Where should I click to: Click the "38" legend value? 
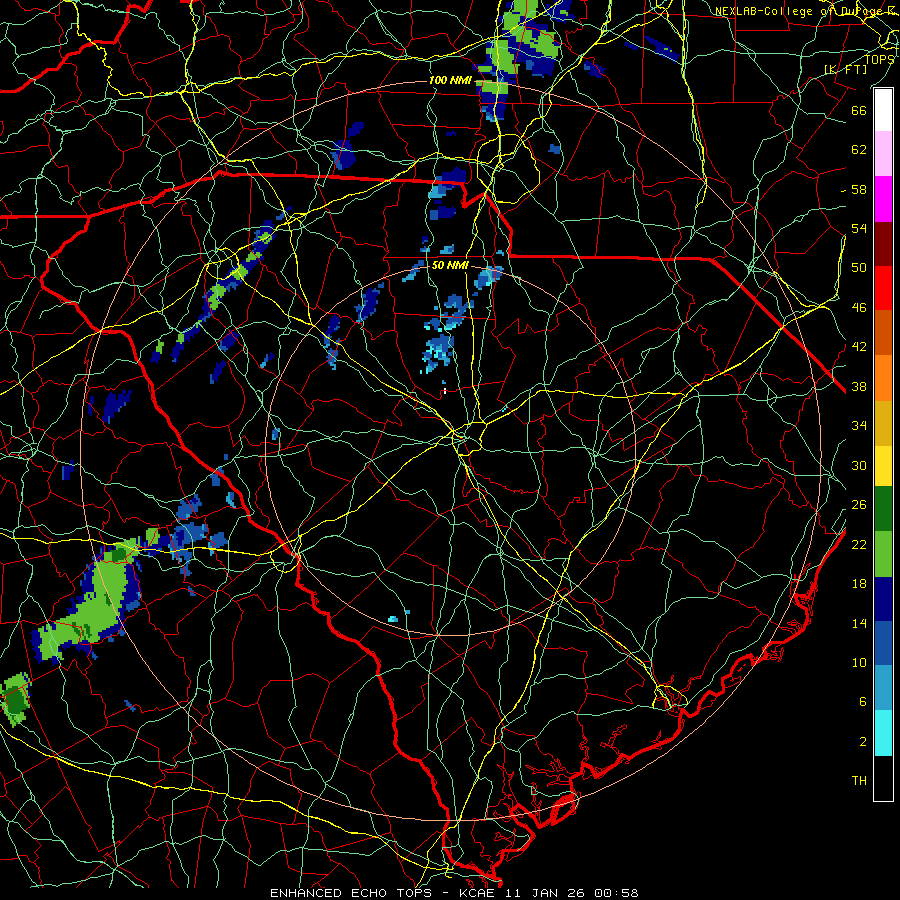click(x=859, y=386)
